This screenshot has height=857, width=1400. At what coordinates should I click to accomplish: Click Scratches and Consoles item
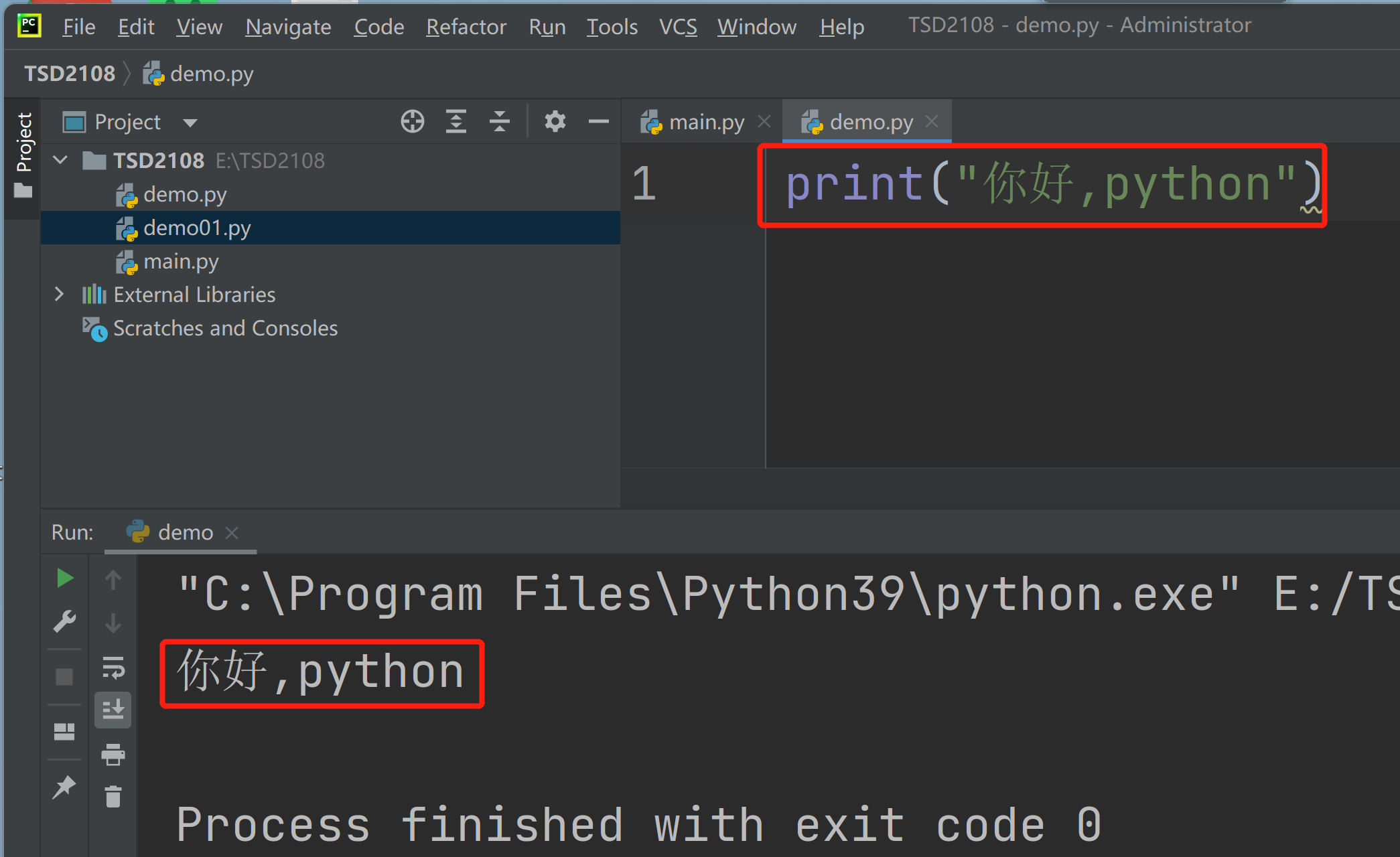tap(225, 328)
